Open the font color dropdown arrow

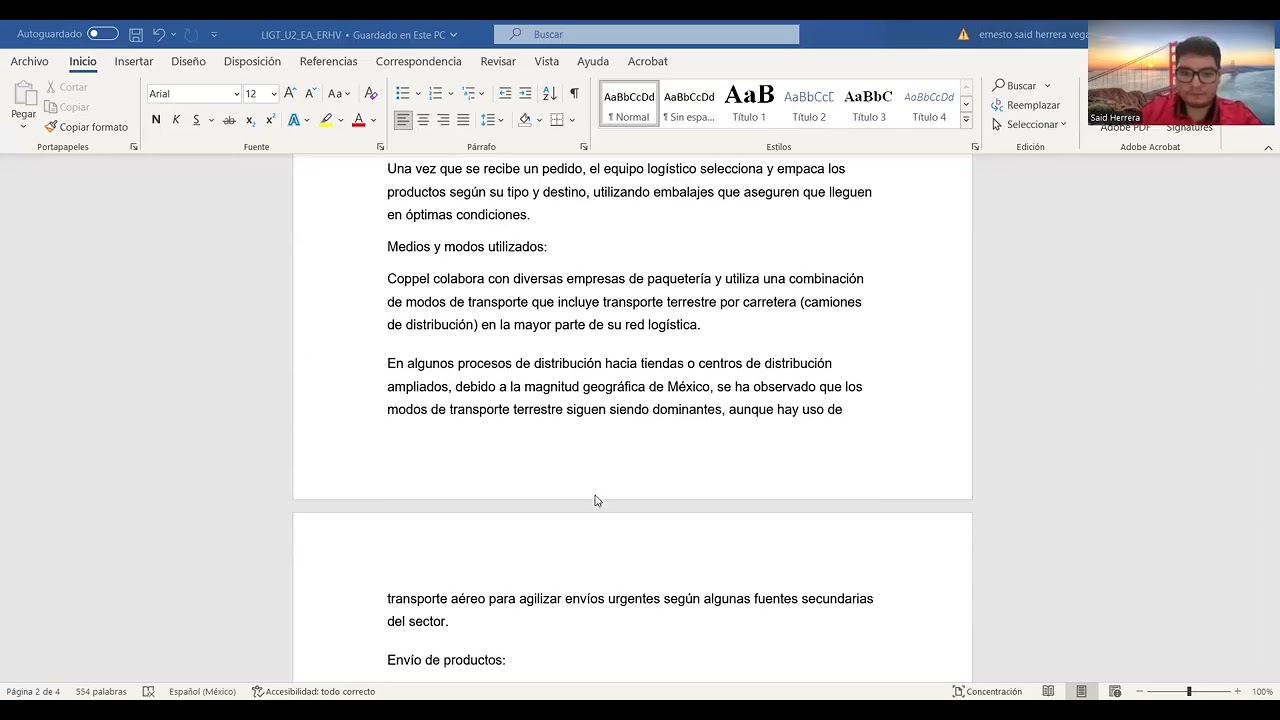click(373, 120)
